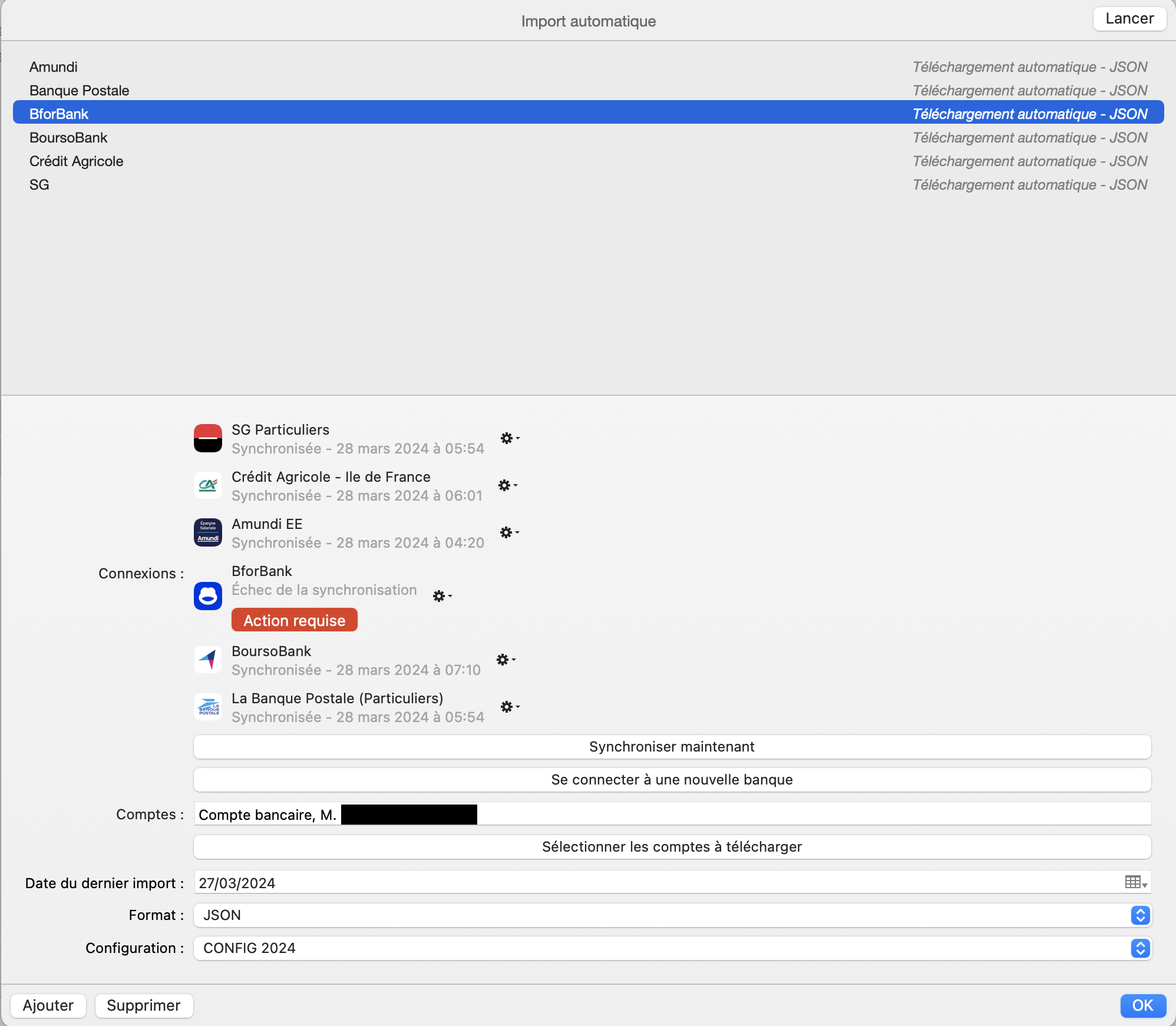
Task: Click the Lancer button
Action: [x=1129, y=19]
